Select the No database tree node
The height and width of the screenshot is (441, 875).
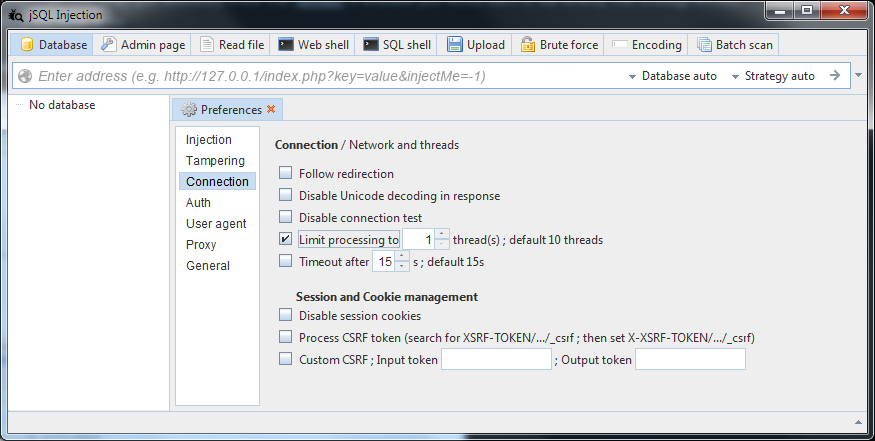pyautogui.click(x=62, y=105)
